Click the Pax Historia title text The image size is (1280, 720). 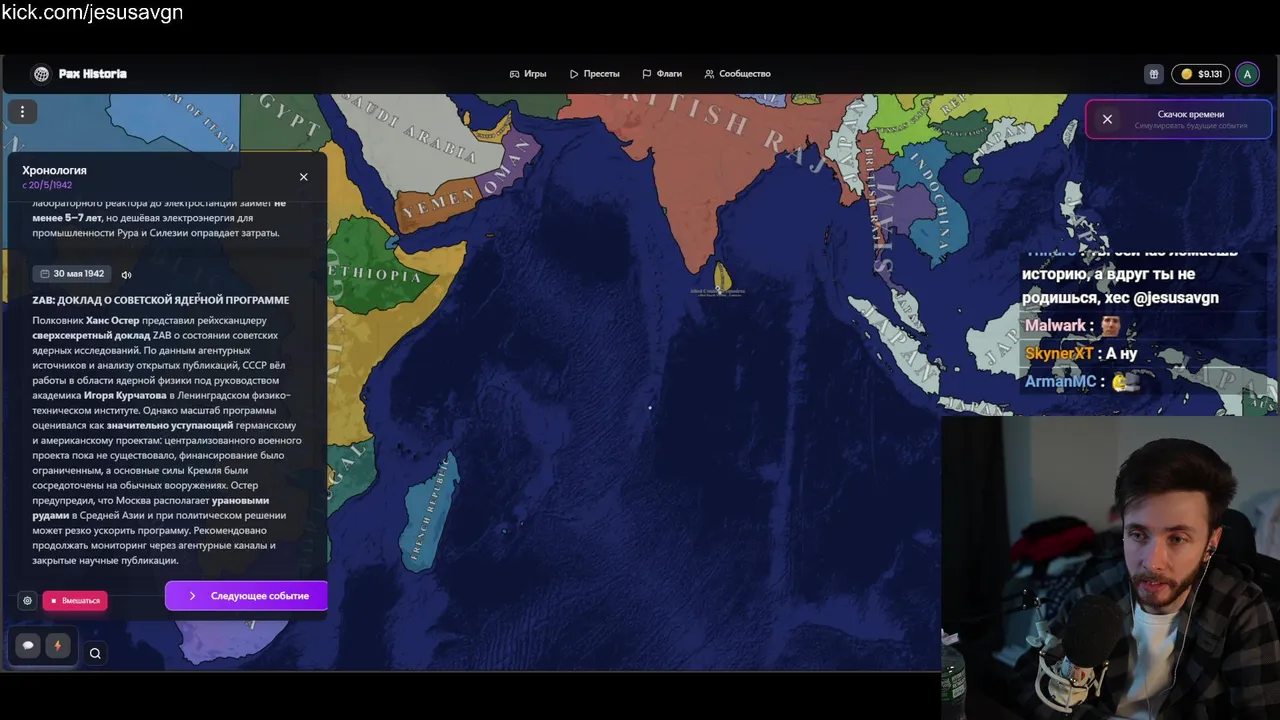tap(92, 74)
